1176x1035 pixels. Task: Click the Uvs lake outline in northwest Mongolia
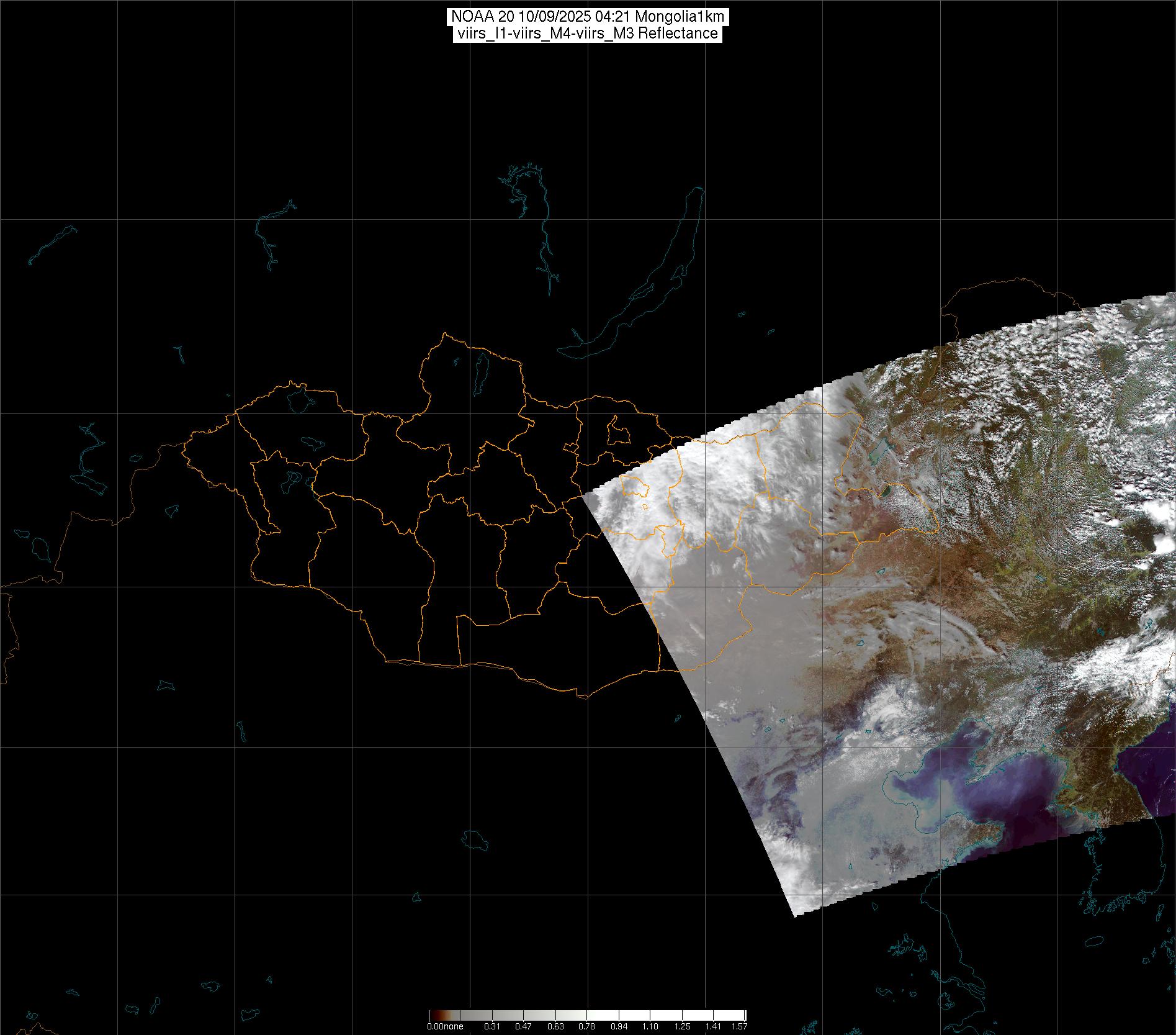(298, 399)
